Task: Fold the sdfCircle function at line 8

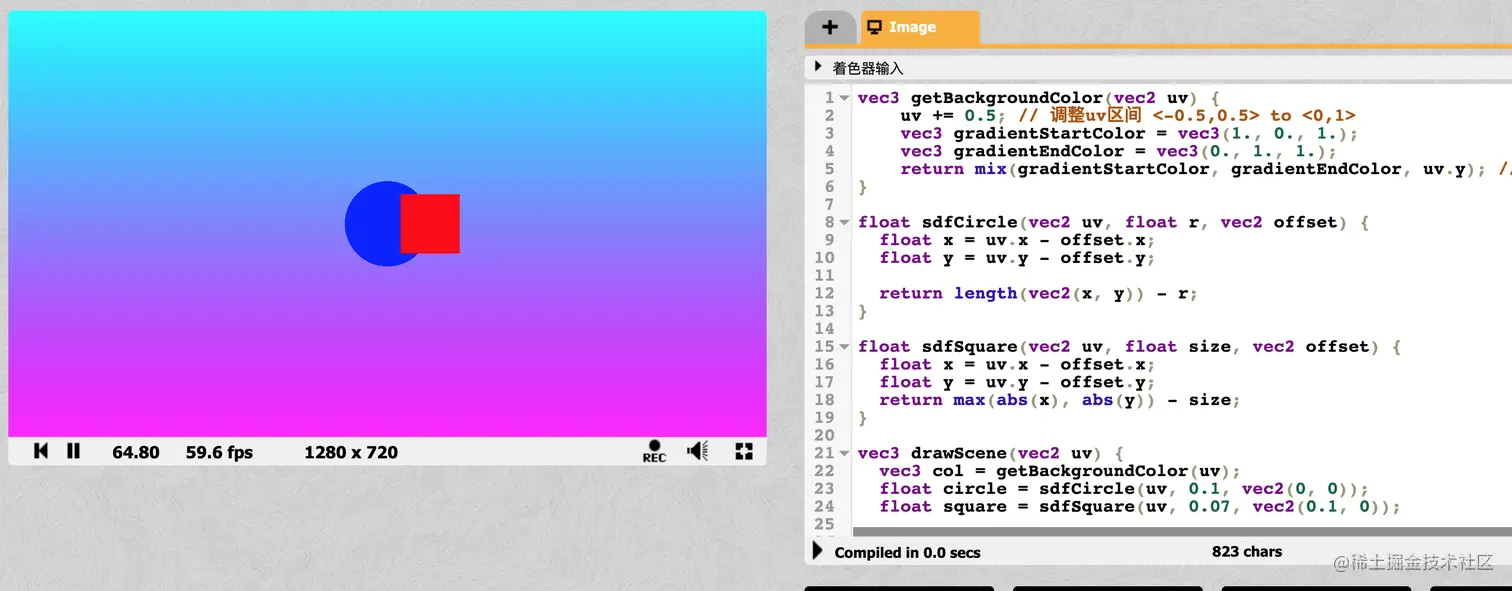Action: tap(845, 222)
